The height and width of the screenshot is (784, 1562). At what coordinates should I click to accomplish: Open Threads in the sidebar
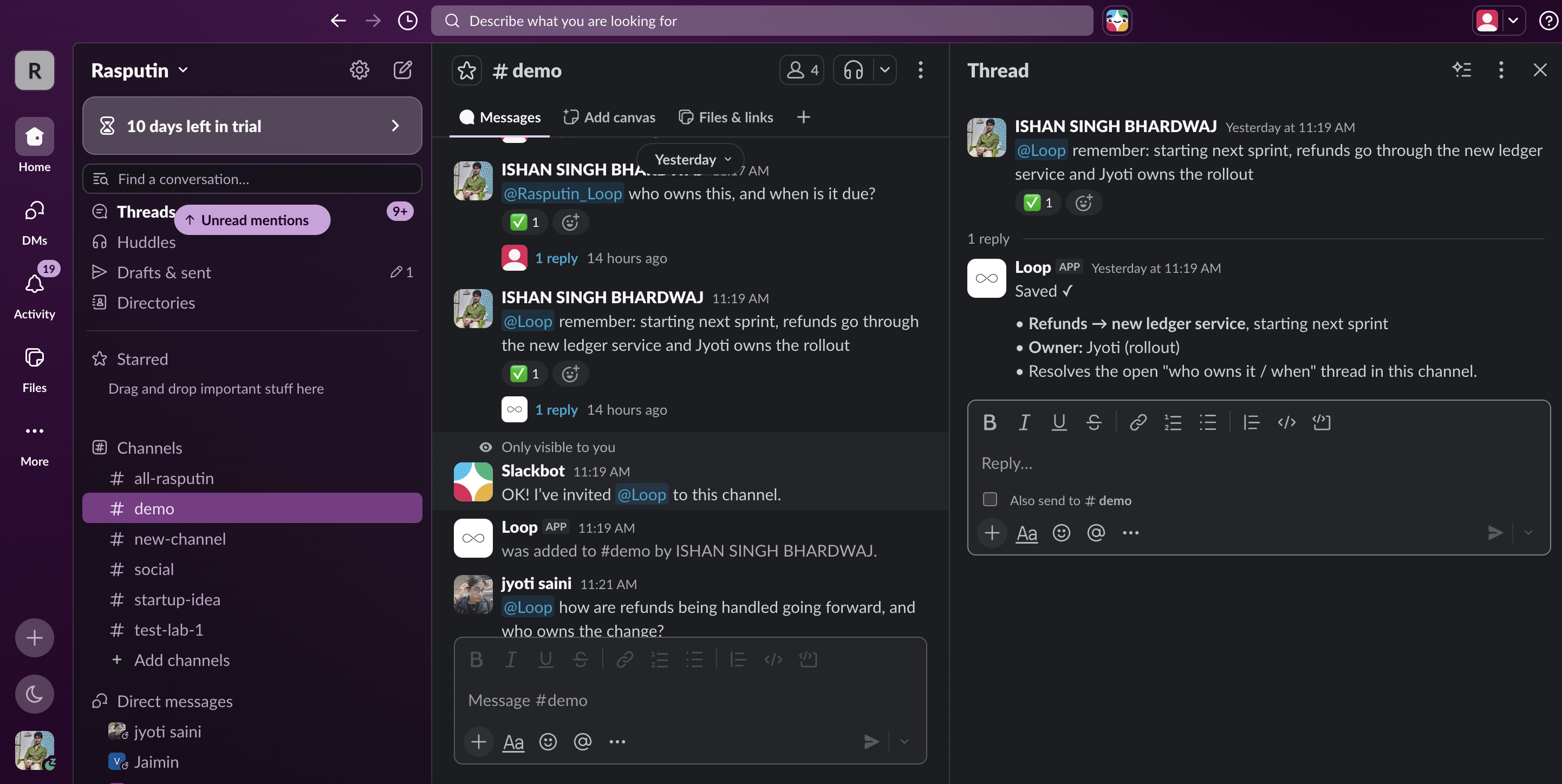pos(146,212)
